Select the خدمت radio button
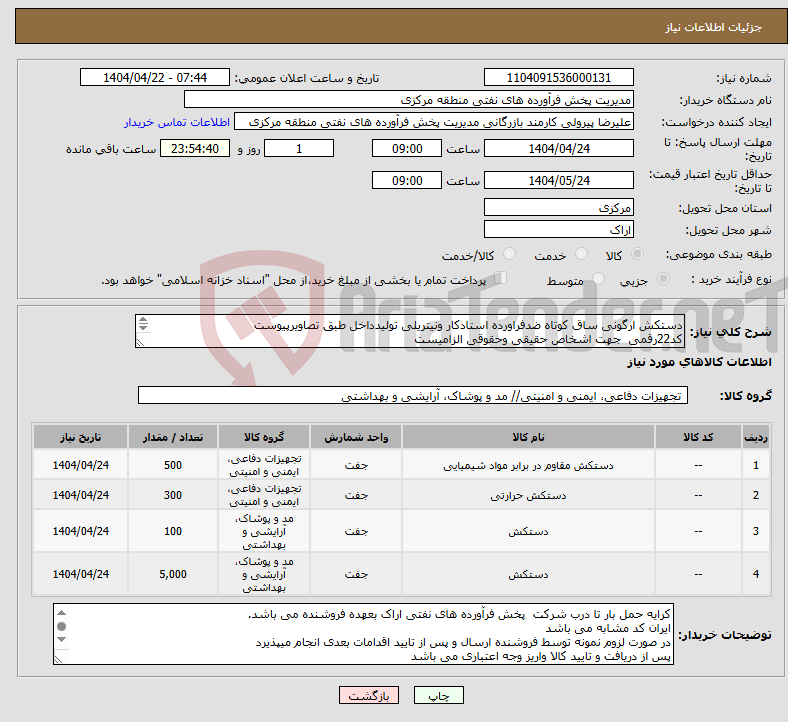The width and height of the screenshot is (788, 722). (581, 254)
